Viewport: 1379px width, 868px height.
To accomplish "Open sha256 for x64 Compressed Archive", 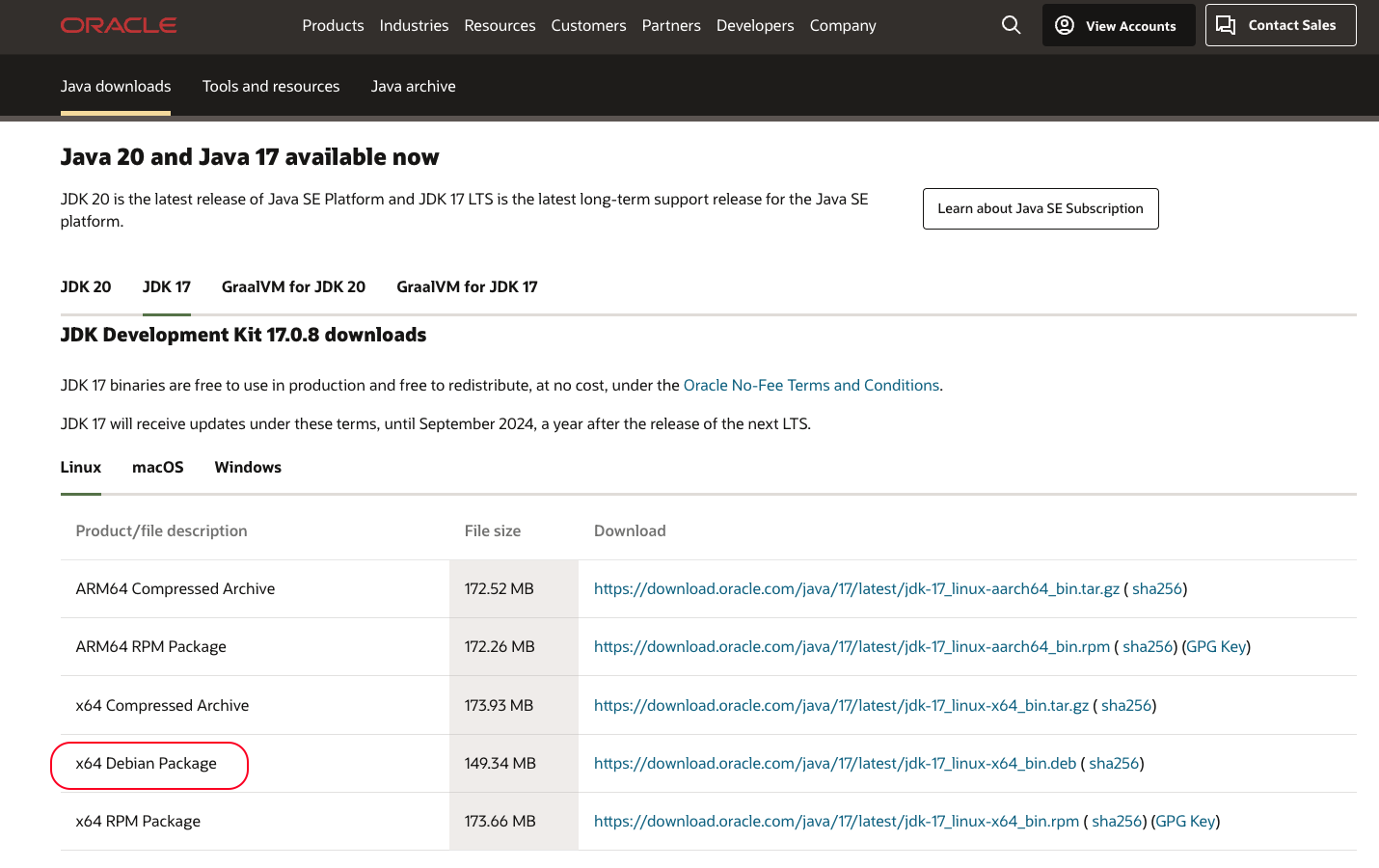I will pos(1126,705).
